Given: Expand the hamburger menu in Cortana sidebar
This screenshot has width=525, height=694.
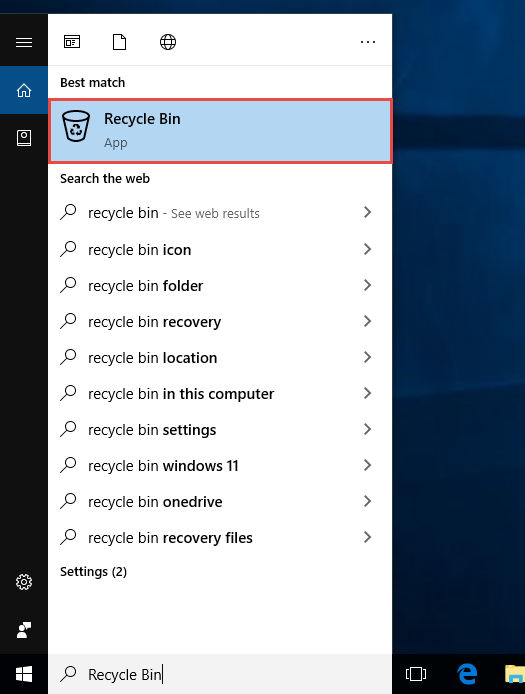Looking at the screenshot, I should click(x=24, y=42).
